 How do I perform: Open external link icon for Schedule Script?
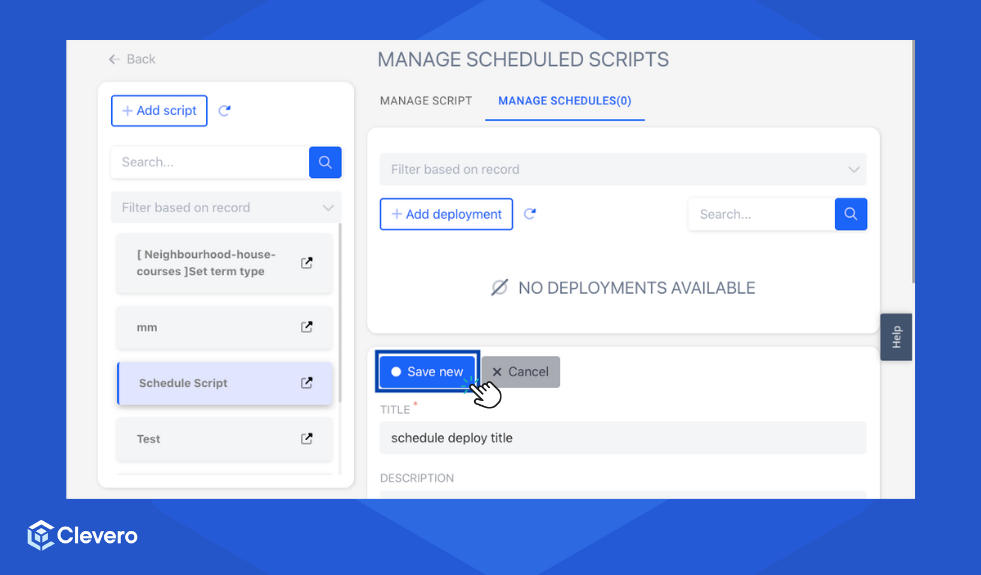click(x=307, y=383)
